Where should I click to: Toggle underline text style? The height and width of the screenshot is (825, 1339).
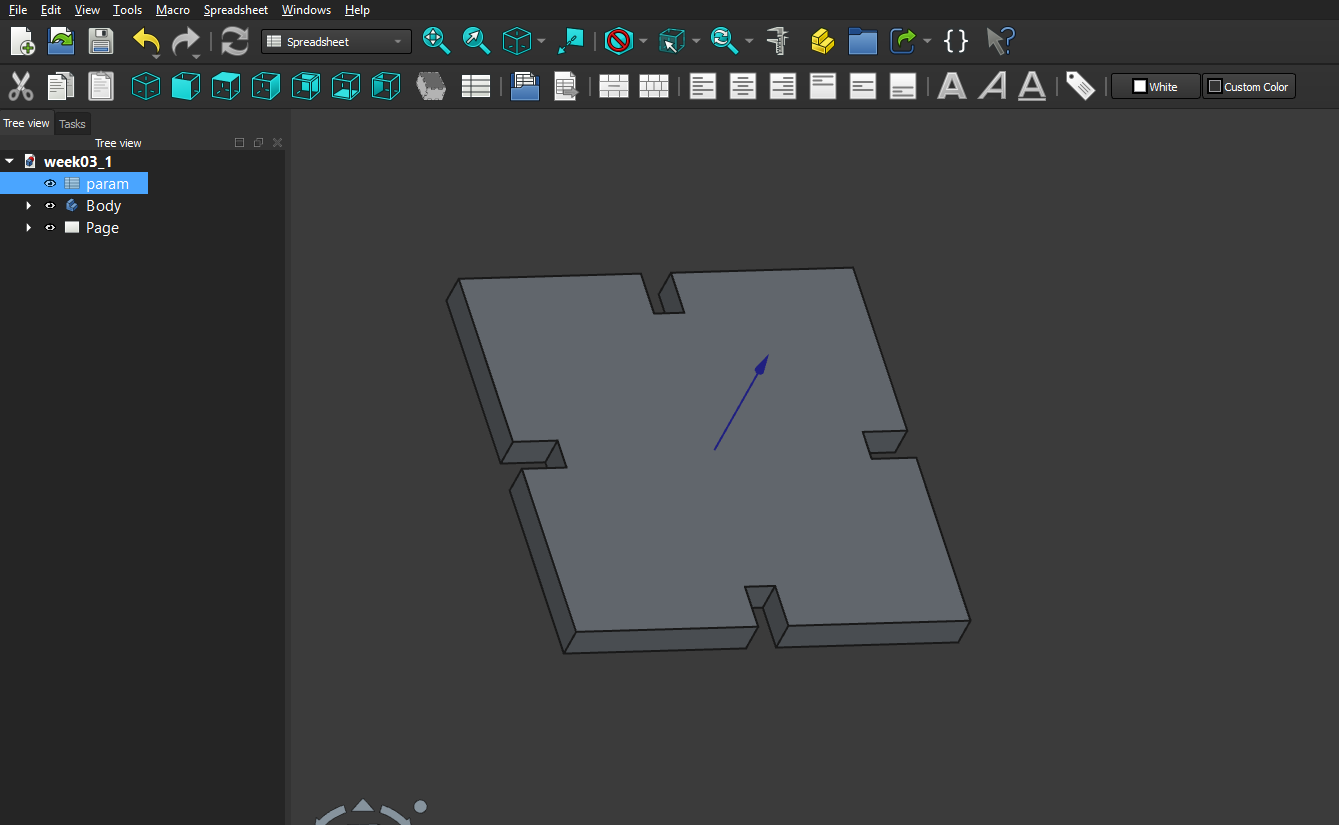tap(1032, 86)
